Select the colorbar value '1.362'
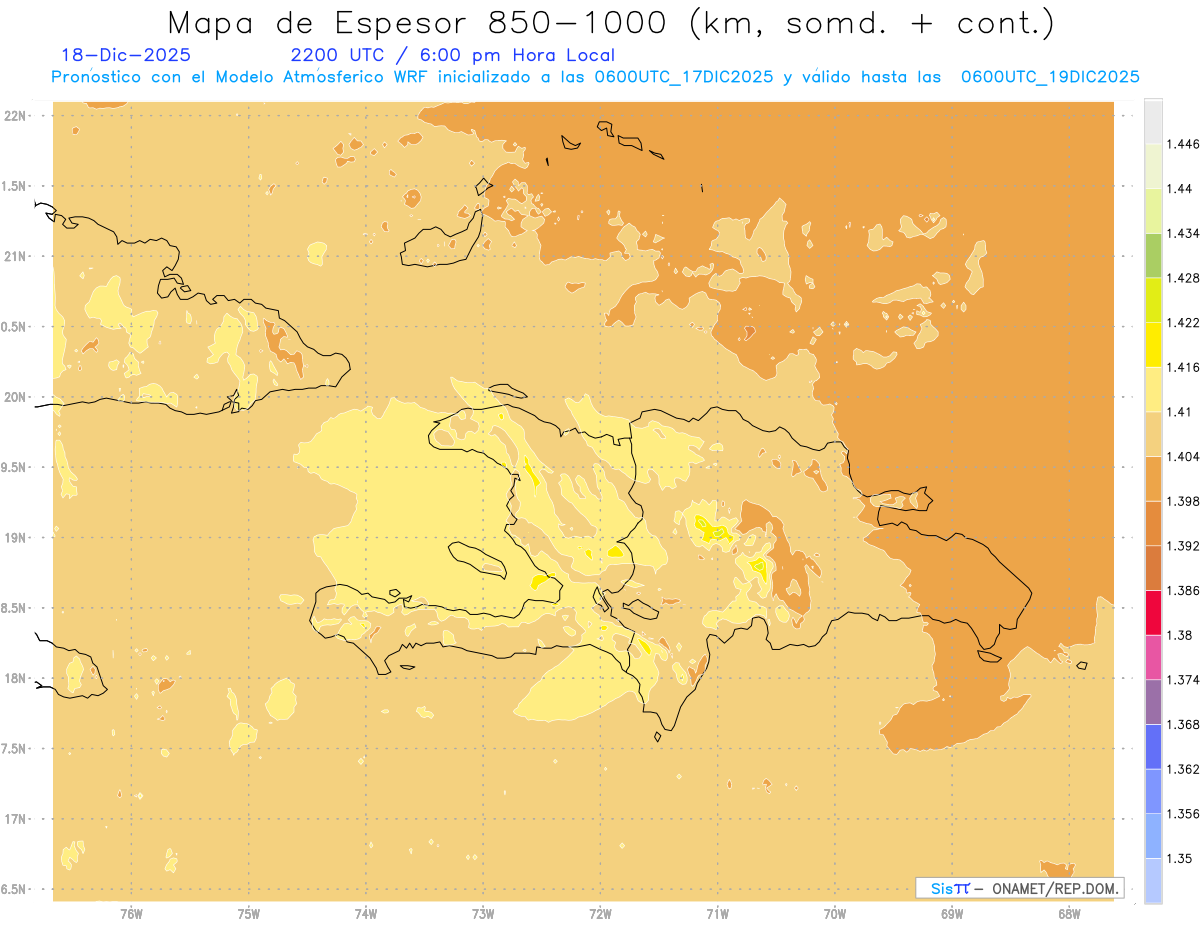 [x=1183, y=769]
